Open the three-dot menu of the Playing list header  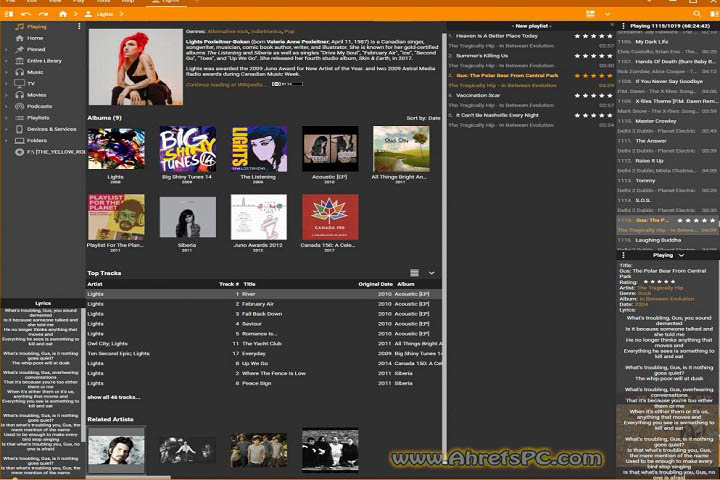623,26
